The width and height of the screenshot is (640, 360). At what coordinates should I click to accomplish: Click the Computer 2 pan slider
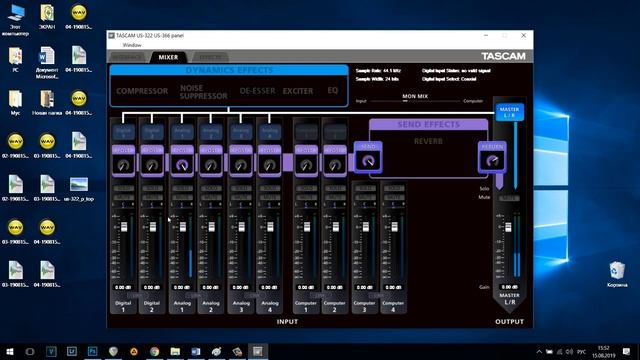point(335,204)
